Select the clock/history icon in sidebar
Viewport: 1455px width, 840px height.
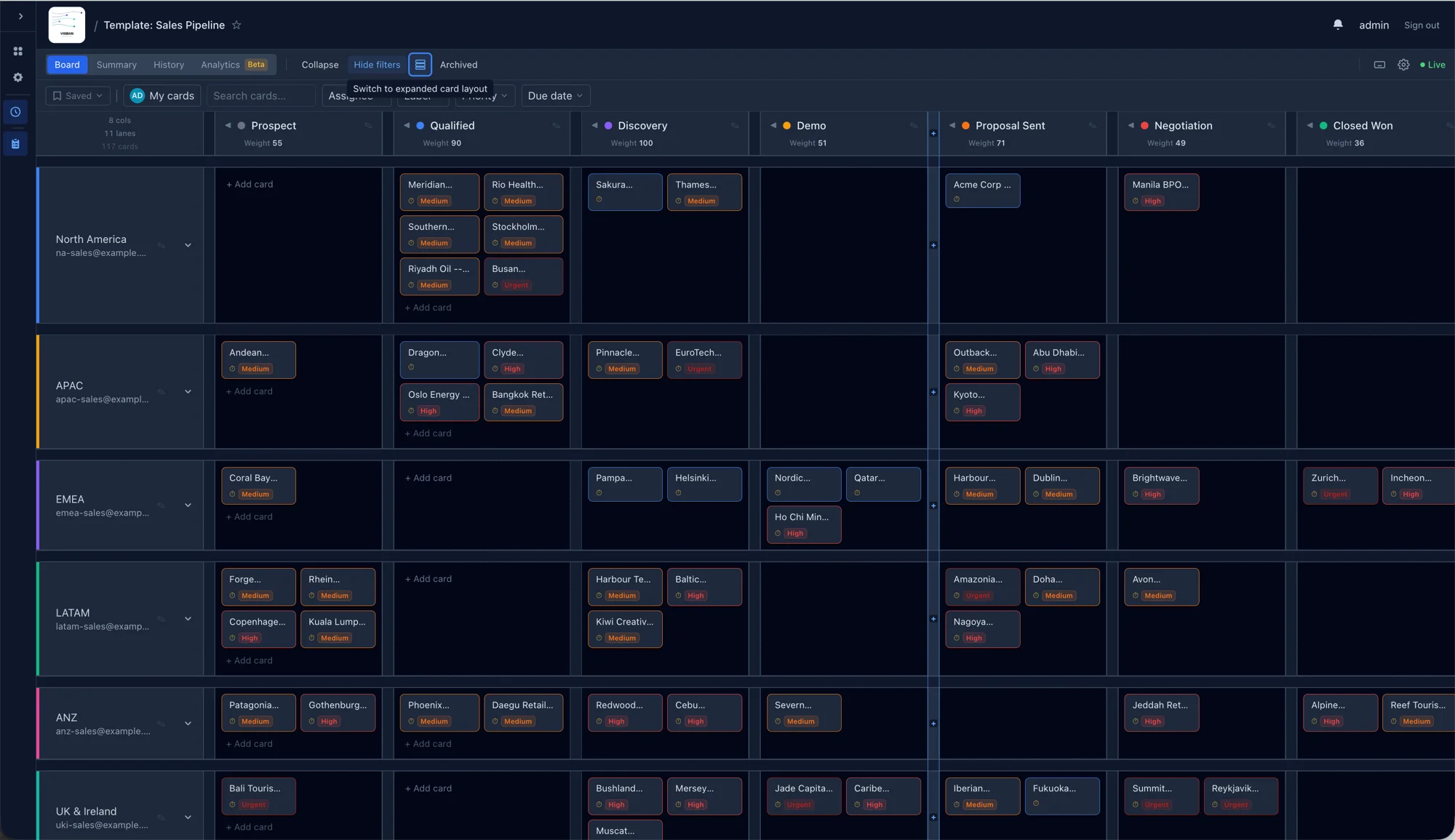[15, 111]
